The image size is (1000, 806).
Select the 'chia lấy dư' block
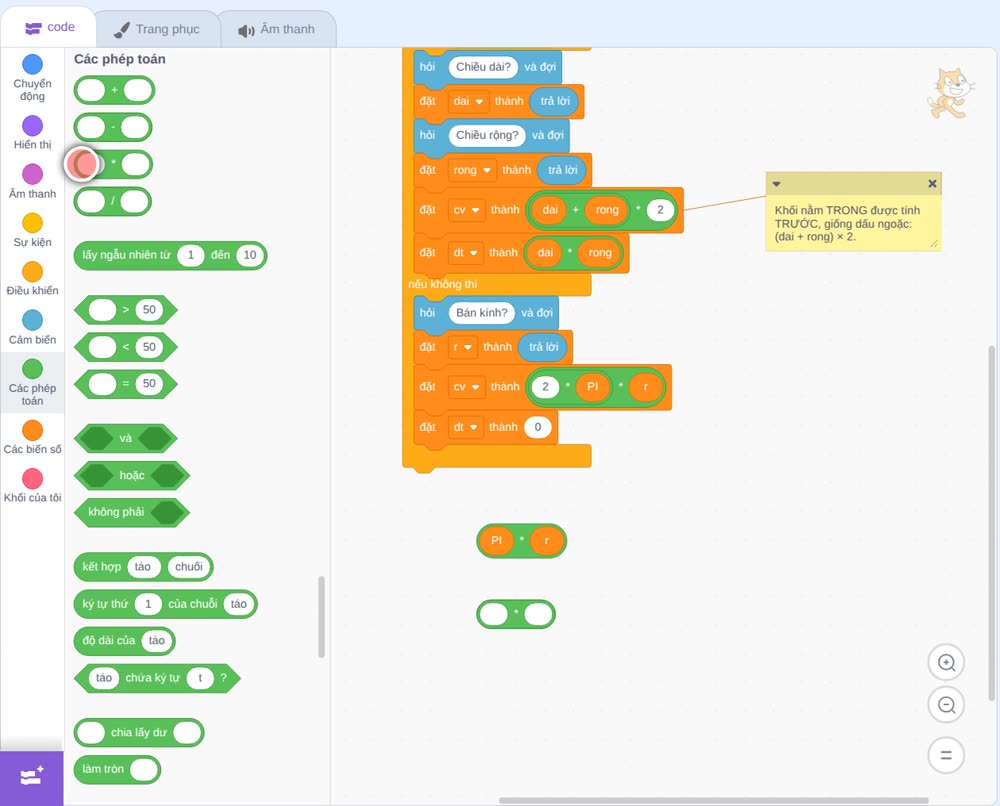(139, 733)
